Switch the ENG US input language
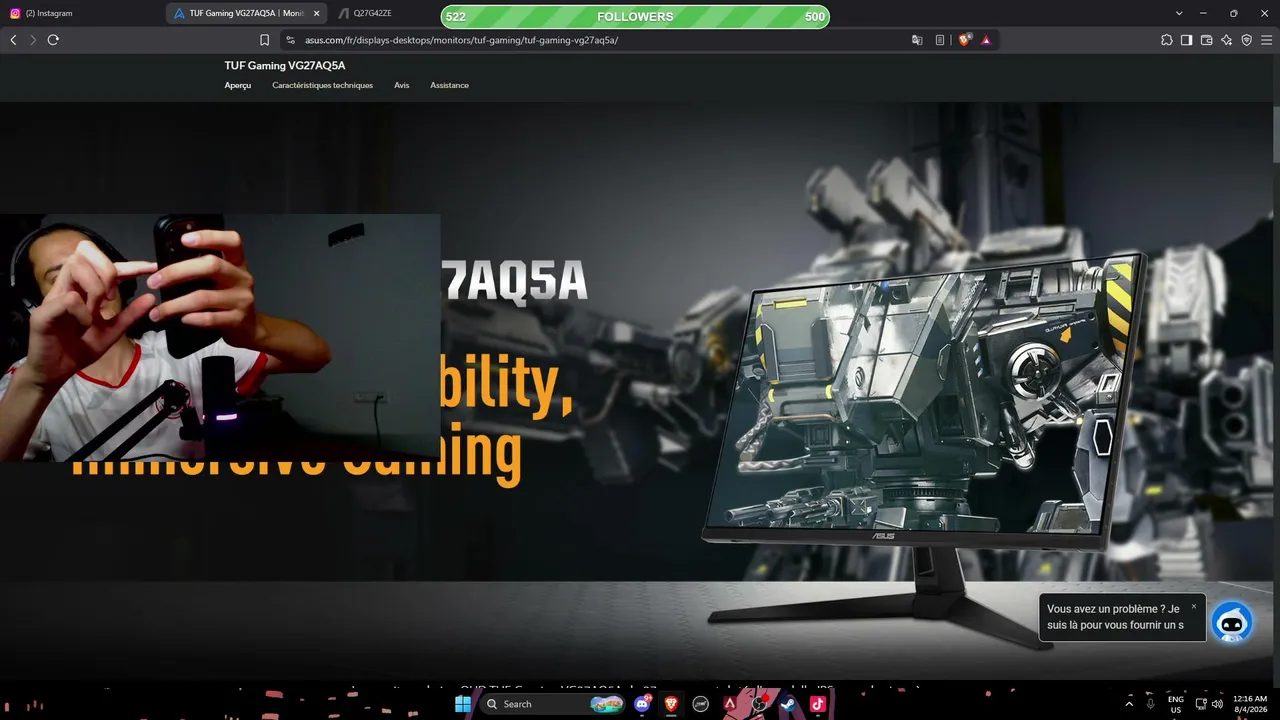This screenshot has height=720, width=1280. click(1176, 704)
